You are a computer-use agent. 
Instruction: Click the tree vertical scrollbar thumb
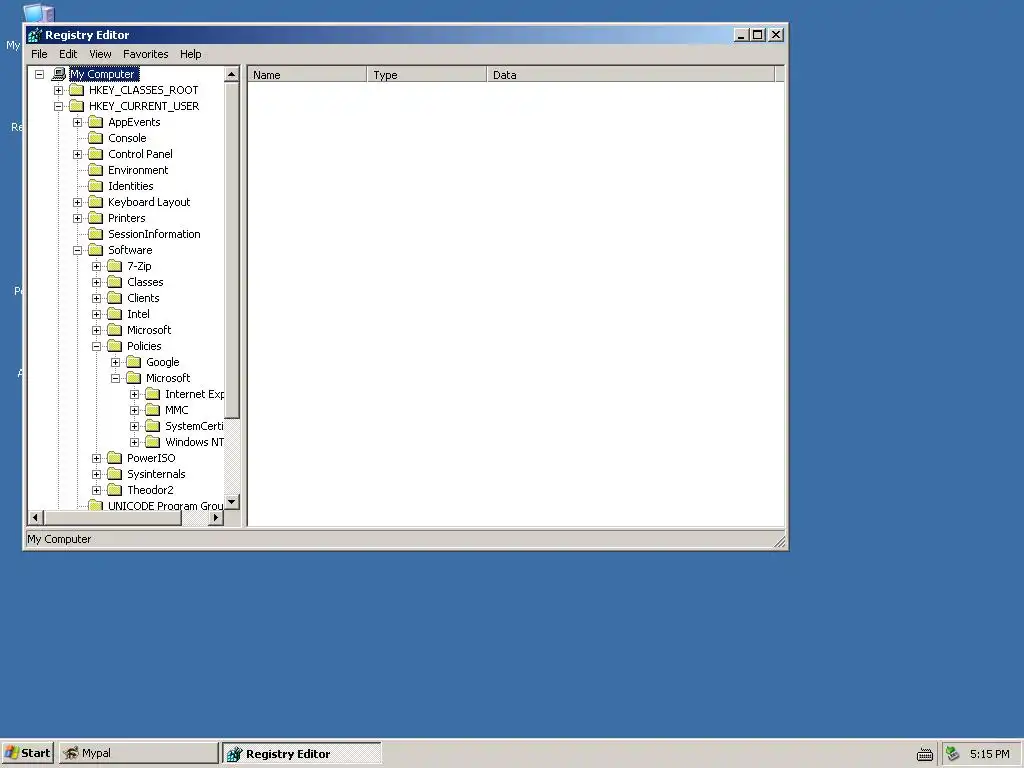[232, 250]
